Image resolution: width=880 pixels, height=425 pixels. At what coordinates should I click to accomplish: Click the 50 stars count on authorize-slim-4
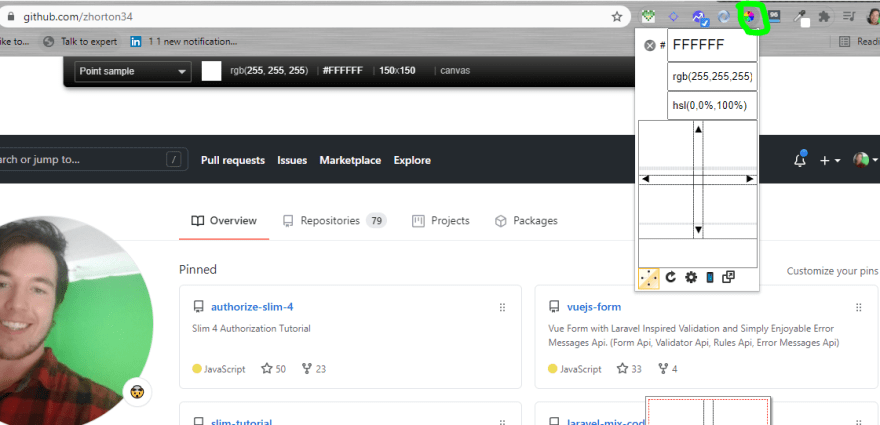pyautogui.click(x=274, y=369)
